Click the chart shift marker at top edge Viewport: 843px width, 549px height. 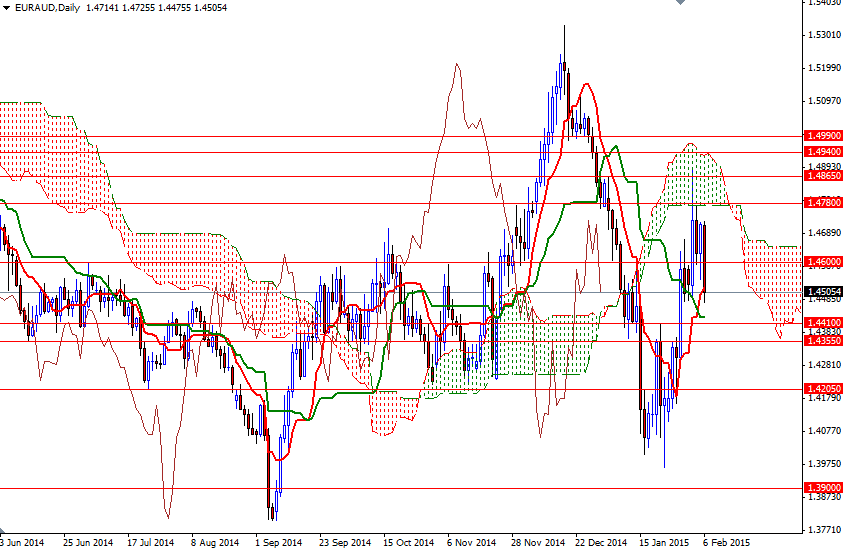tap(681, 2)
